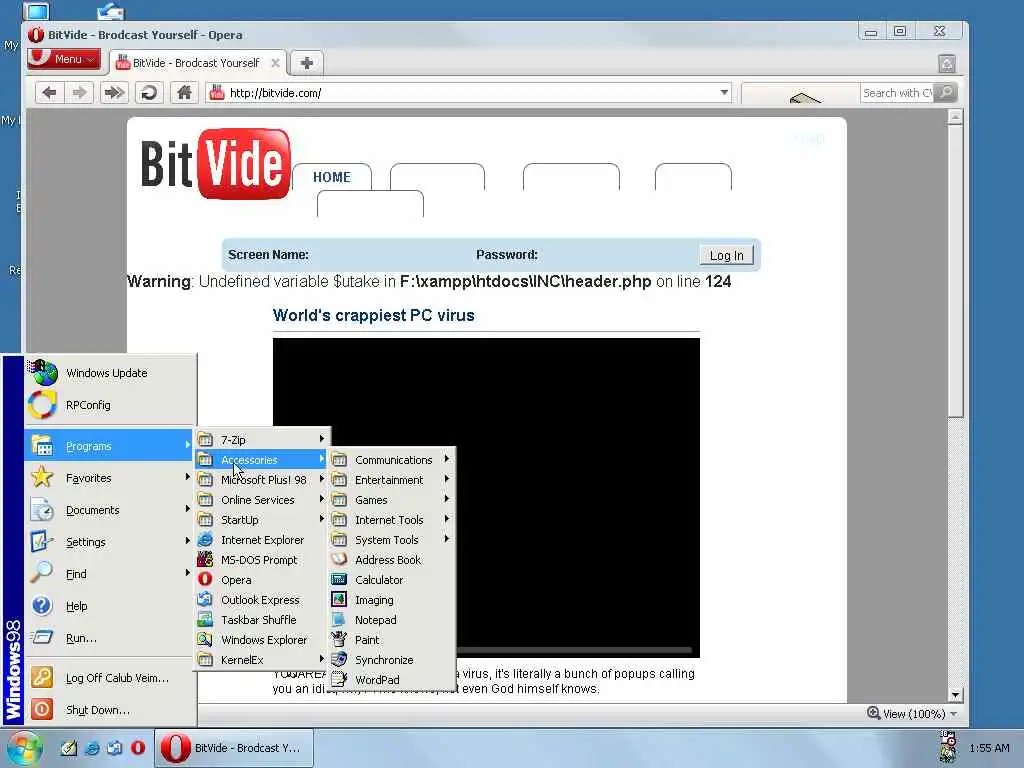Open the closed tabs trash icon
Screen dimensions: 1024x768
pos(946,63)
